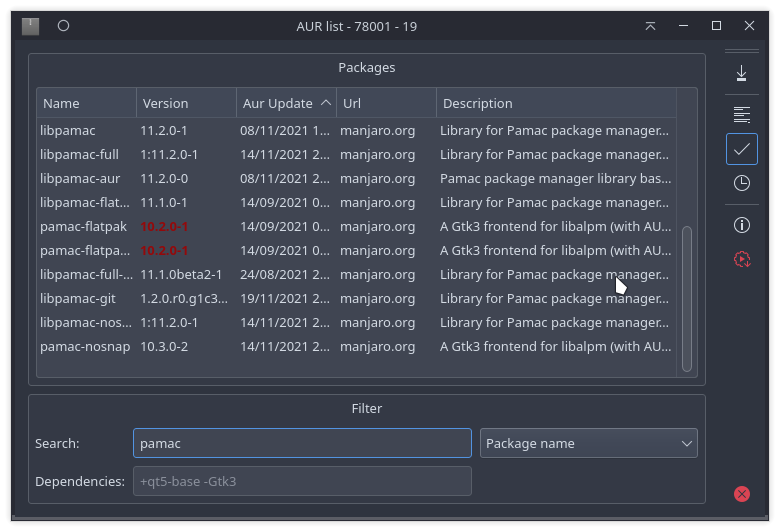This screenshot has width=780, height=532.
Task: Select the libpamac-git row
Action: pos(356,299)
